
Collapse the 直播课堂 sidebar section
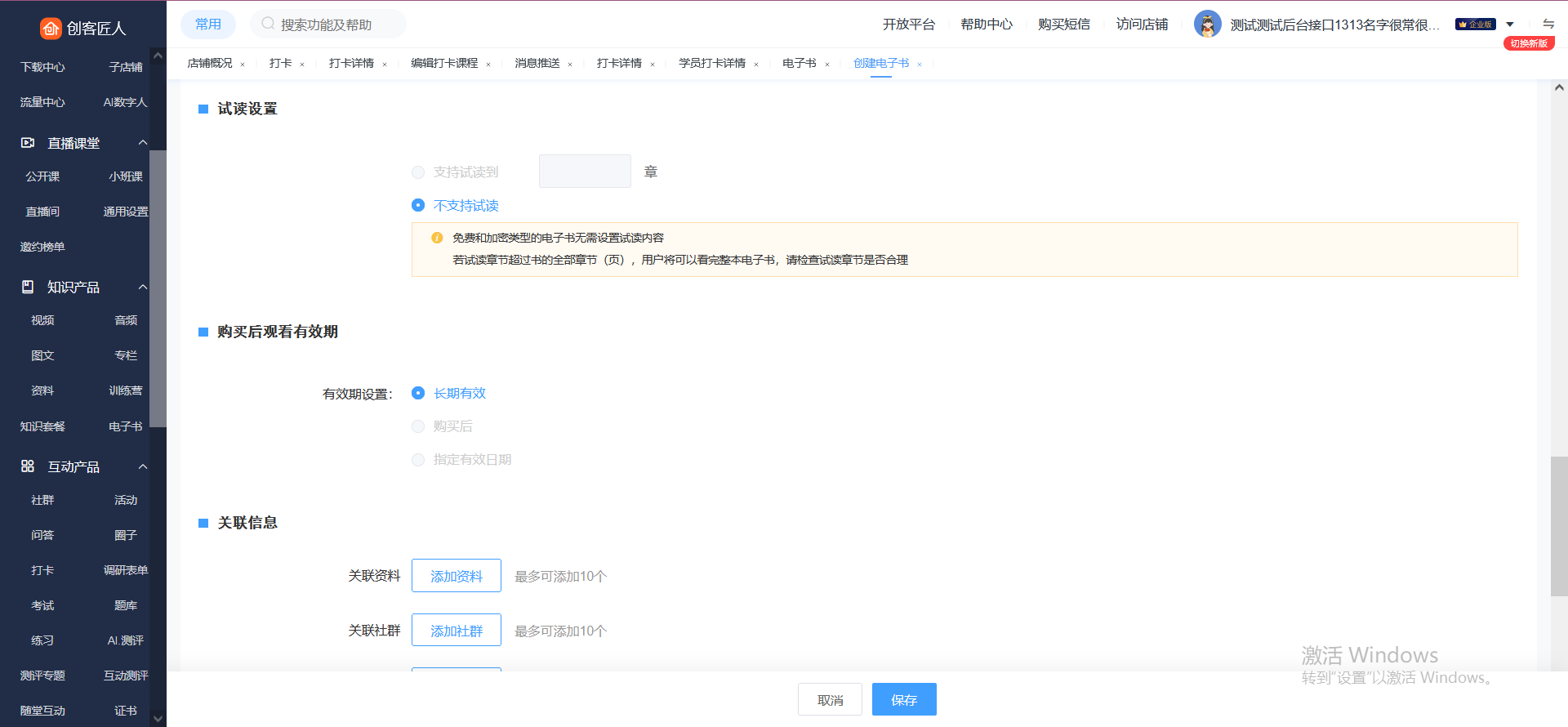[x=143, y=143]
